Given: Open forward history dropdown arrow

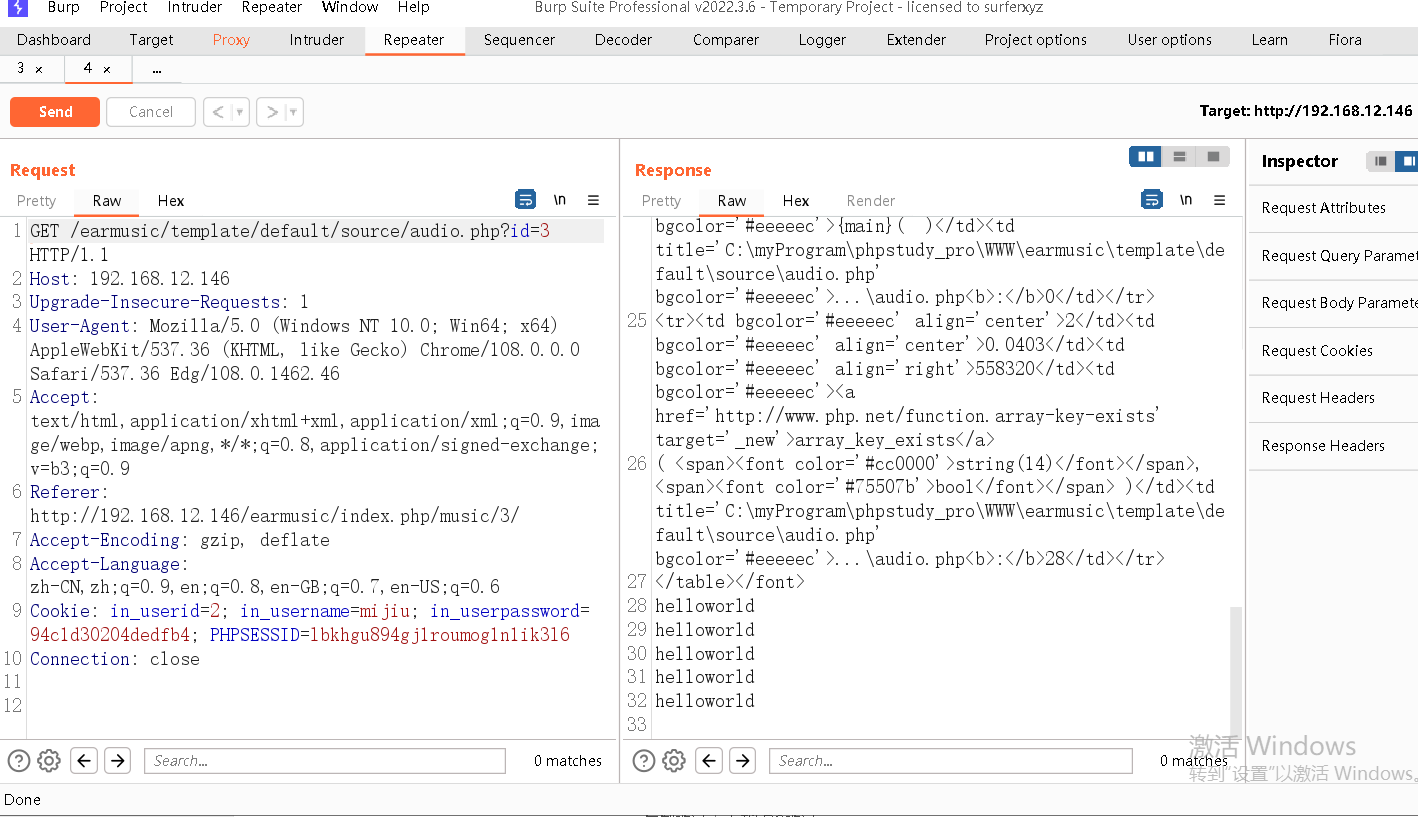Looking at the screenshot, I should coord(294,112).
